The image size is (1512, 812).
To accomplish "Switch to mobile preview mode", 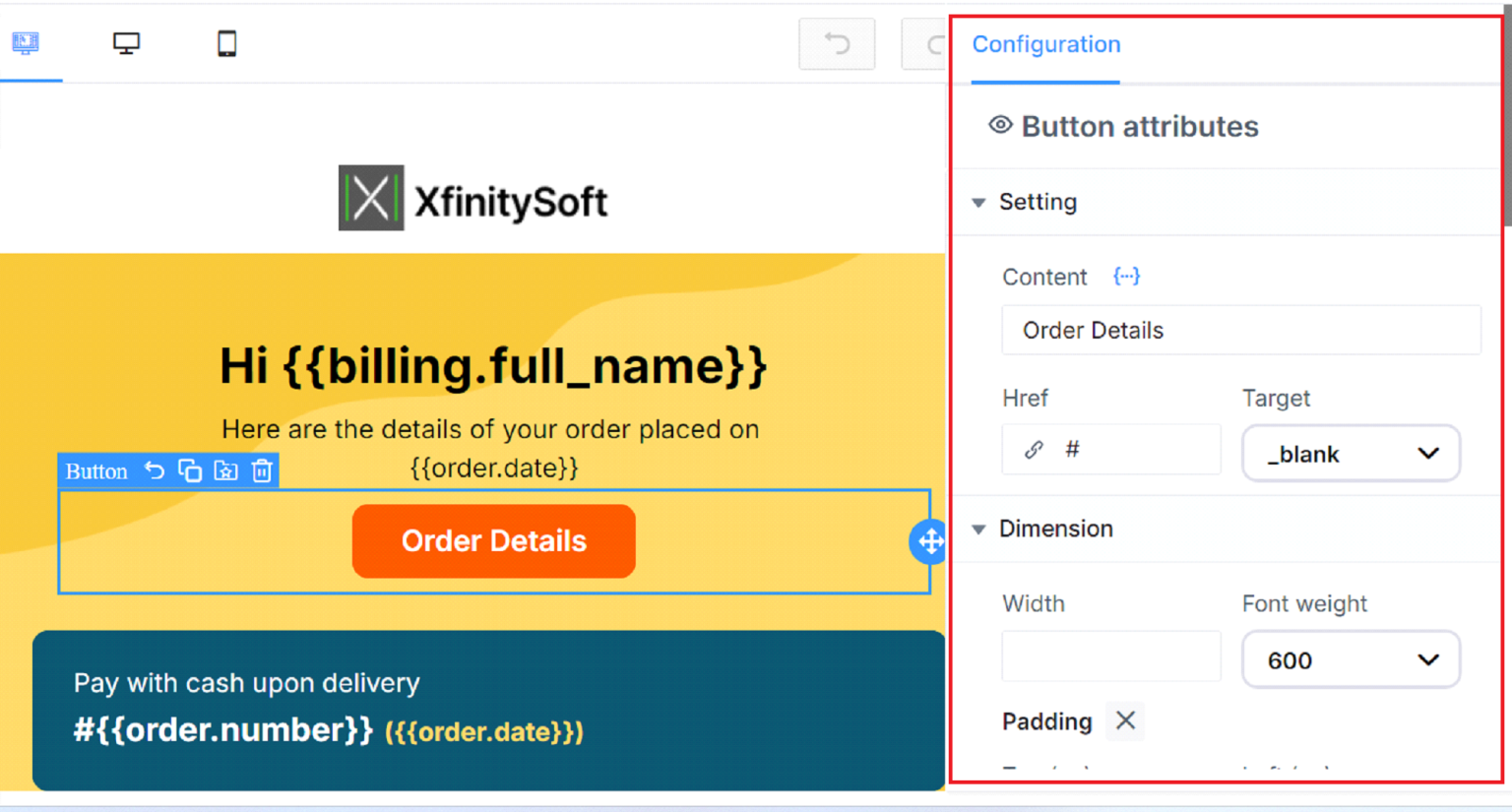I will point(226,43).
